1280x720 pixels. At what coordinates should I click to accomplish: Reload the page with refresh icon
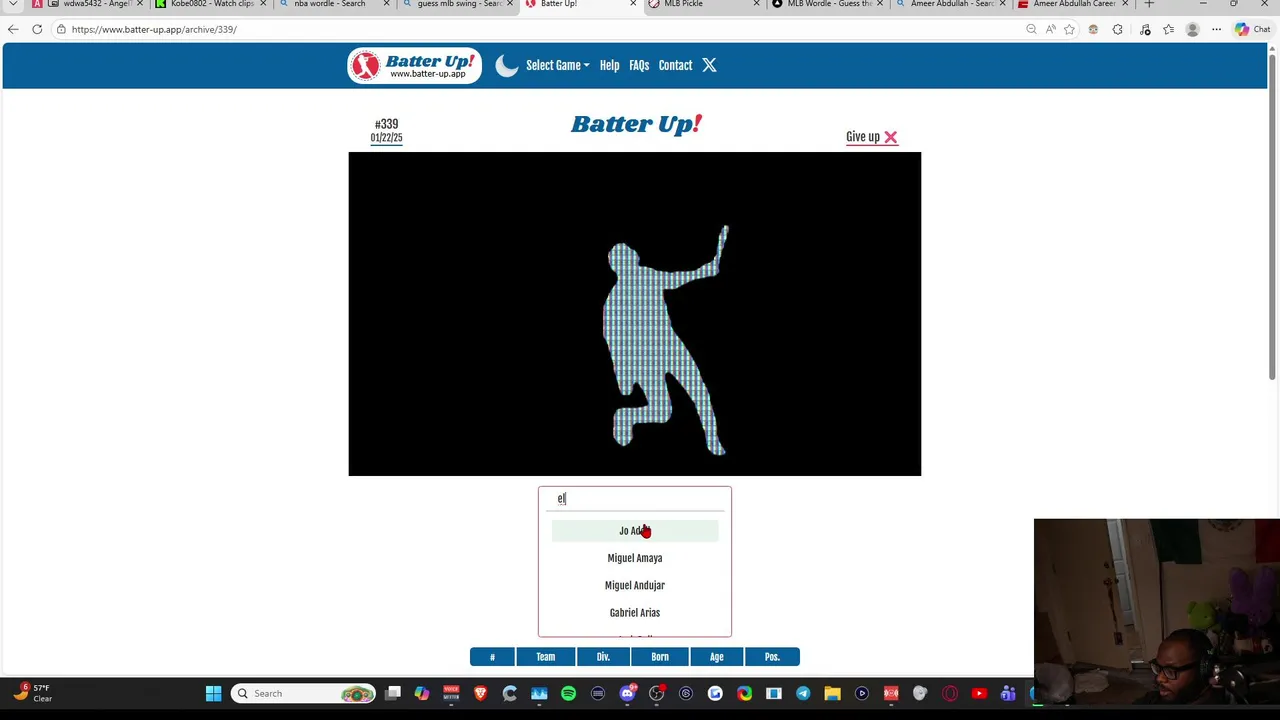click(x=37, y=29)
